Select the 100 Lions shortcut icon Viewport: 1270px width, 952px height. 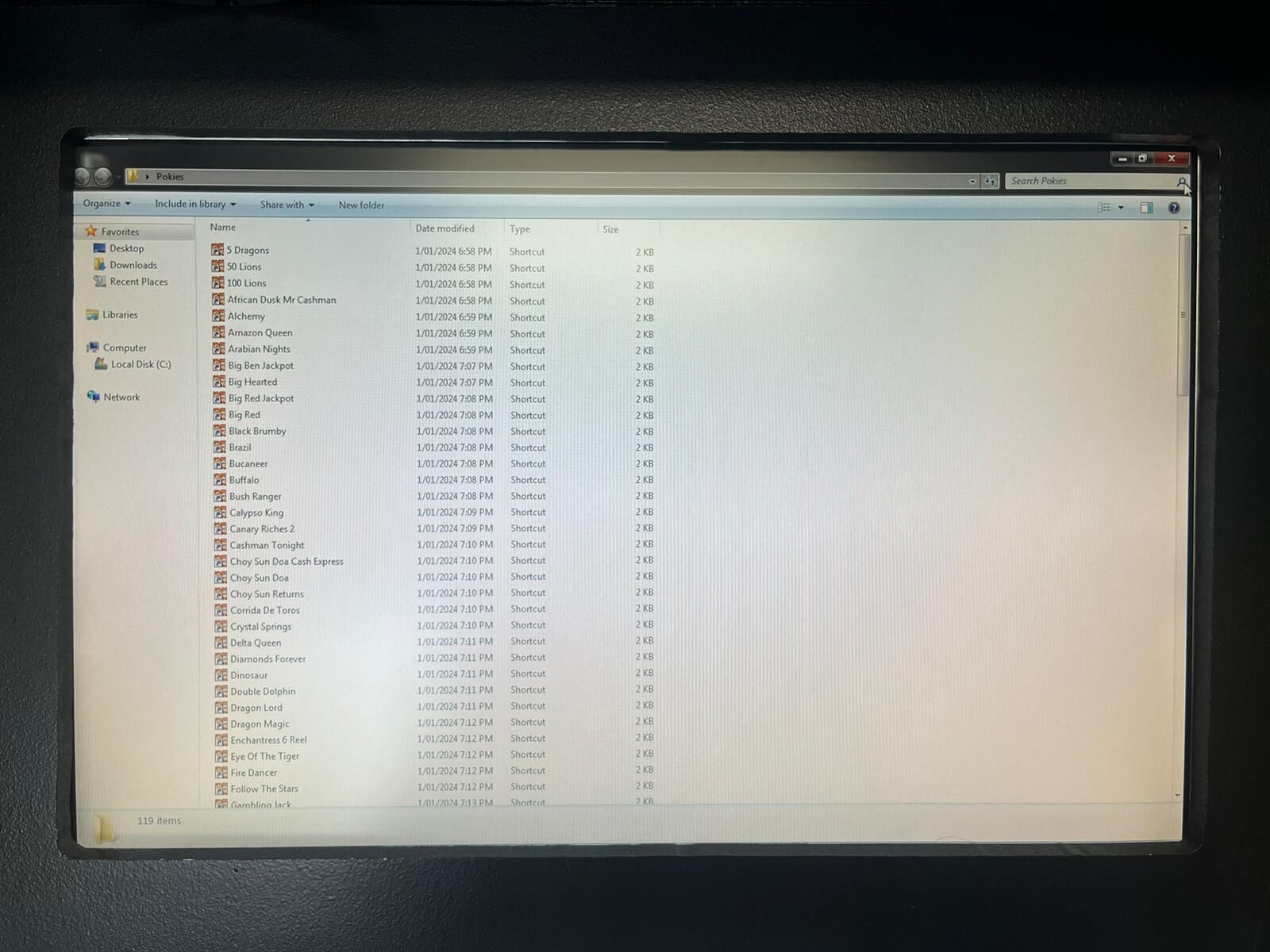coord(217,282)
